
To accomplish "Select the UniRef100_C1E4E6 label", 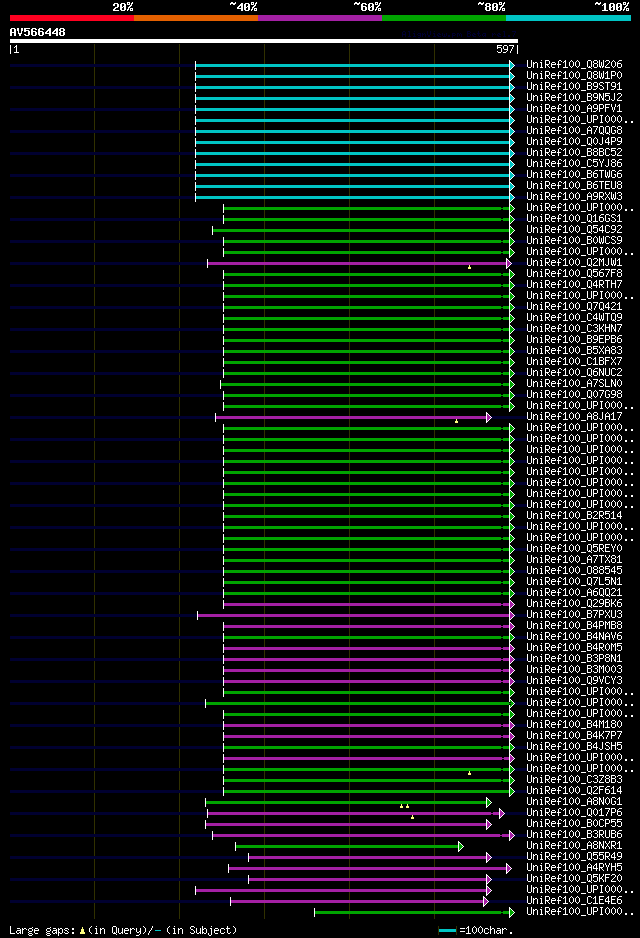I will pos(574,900).
